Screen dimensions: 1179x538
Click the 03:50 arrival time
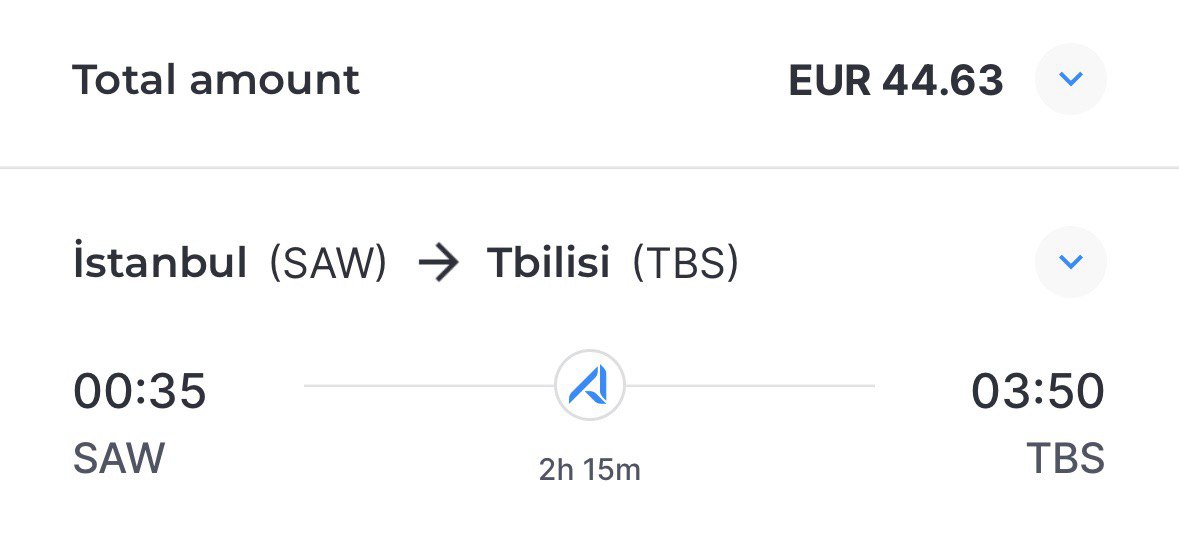click(x=1038, y=391)
